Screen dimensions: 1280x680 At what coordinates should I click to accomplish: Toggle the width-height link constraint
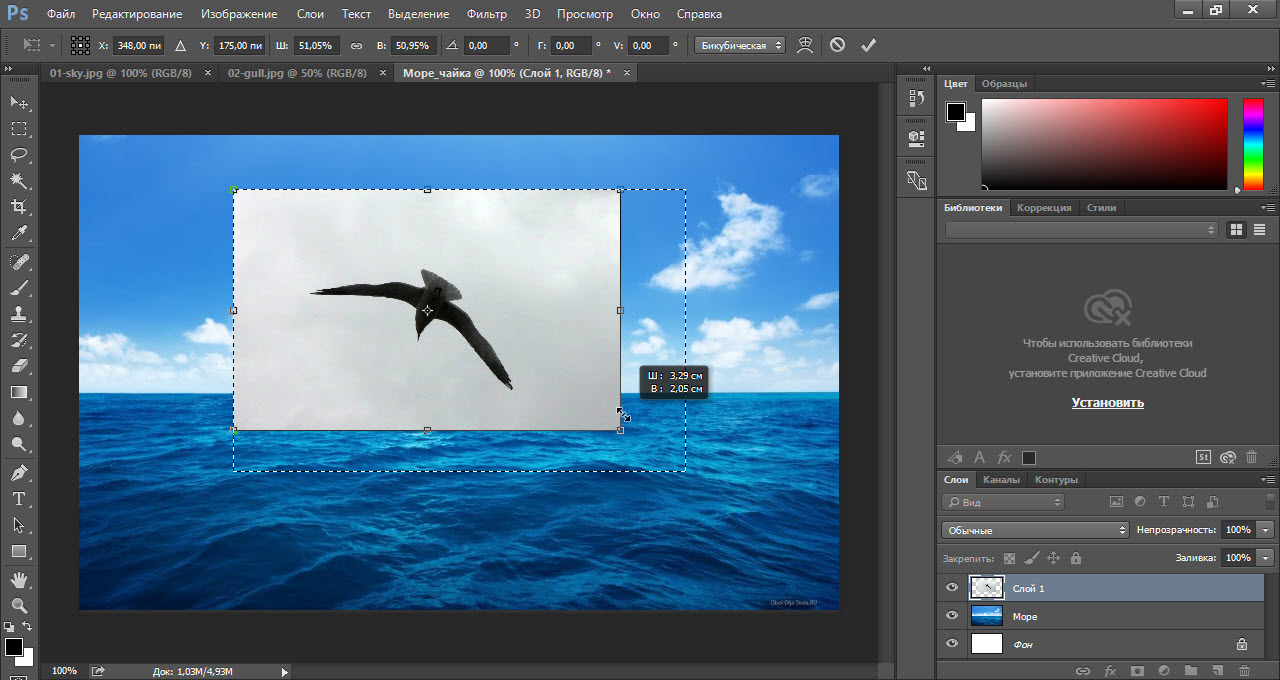(357, 46)
